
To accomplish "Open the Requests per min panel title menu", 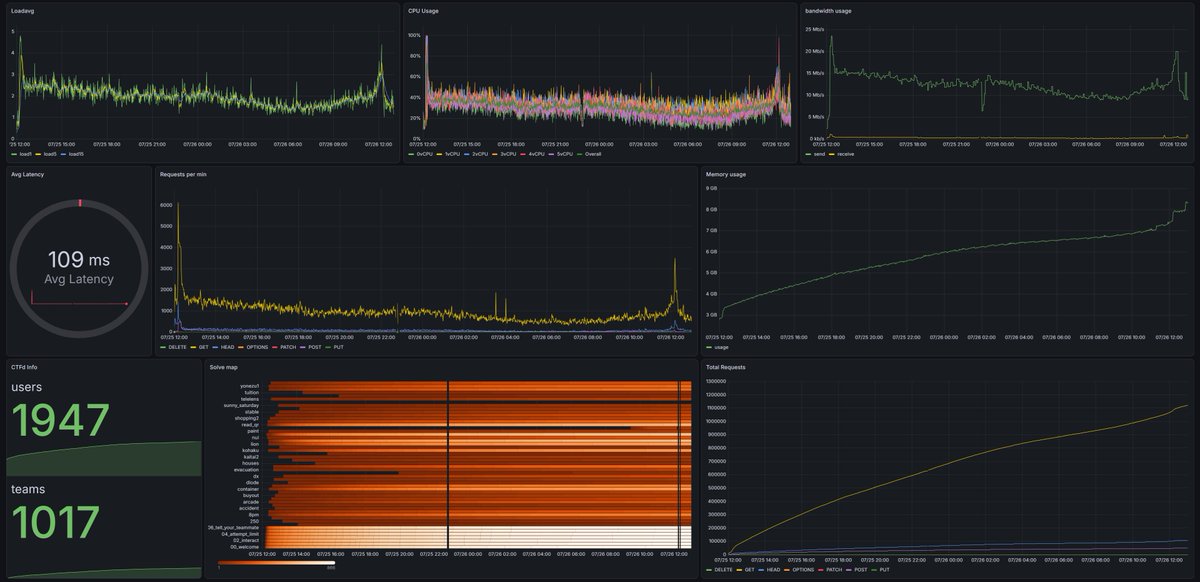I will (185, 174).
